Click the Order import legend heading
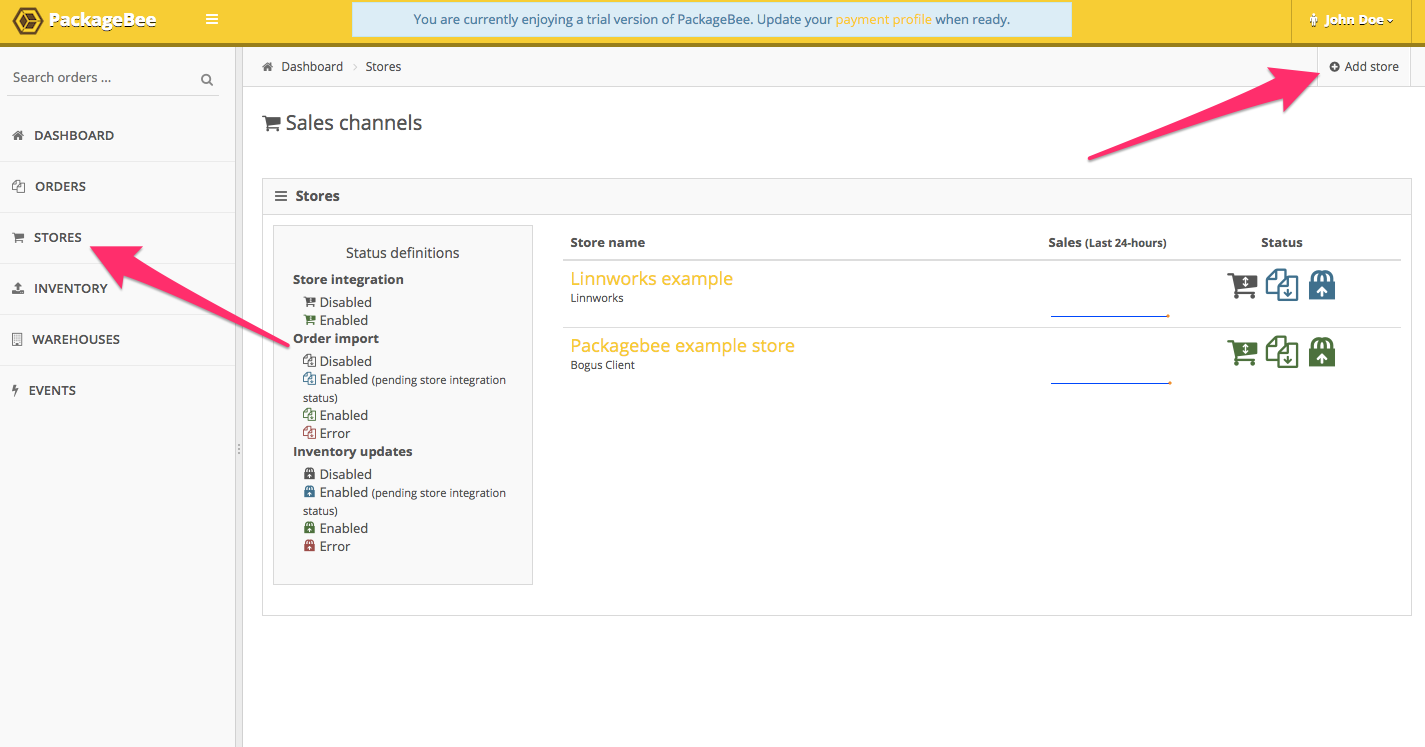Screen dimensions: 1425x747 coord(336,339)
